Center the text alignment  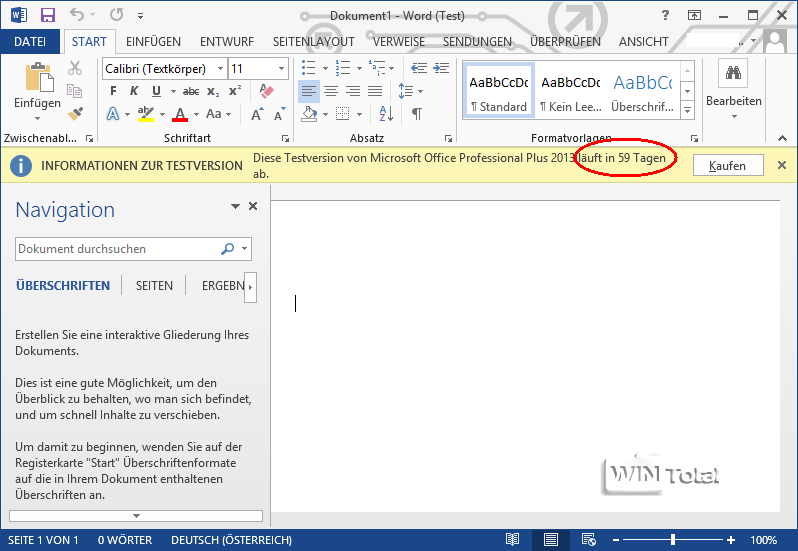[331, 91]
